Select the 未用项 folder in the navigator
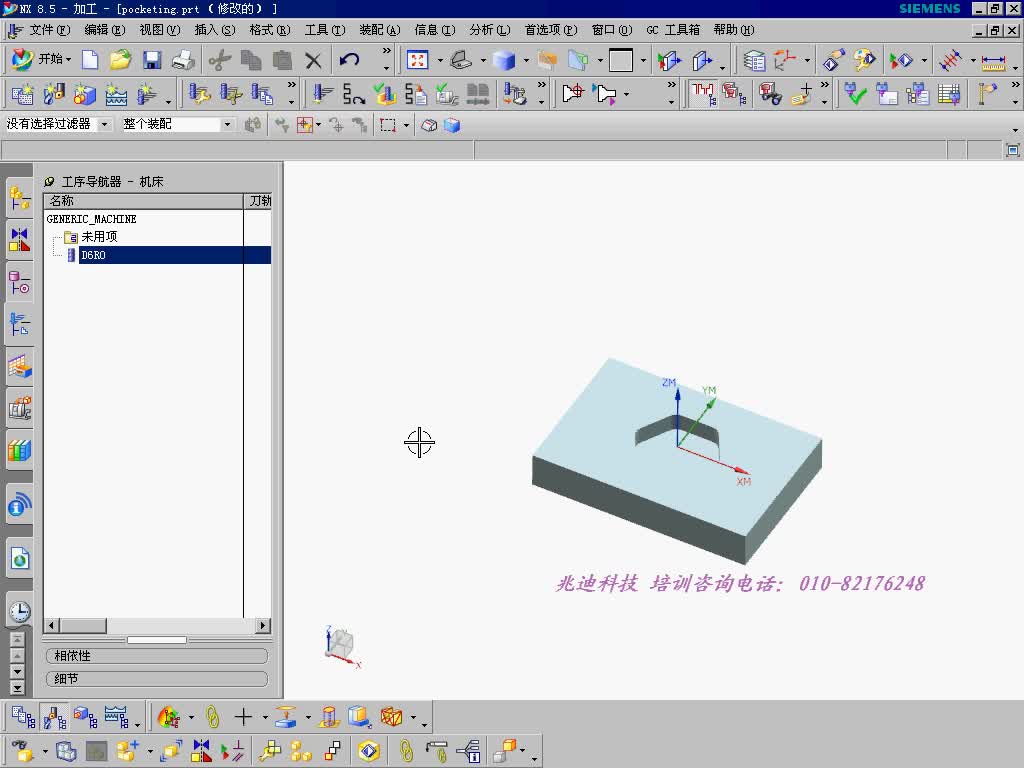 click(99, 236)
